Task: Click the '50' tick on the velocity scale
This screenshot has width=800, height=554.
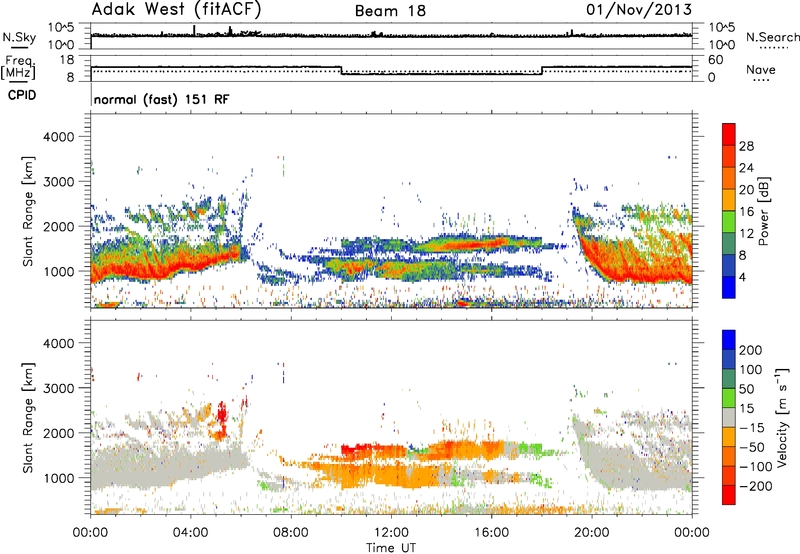Action: click(746, 389)
